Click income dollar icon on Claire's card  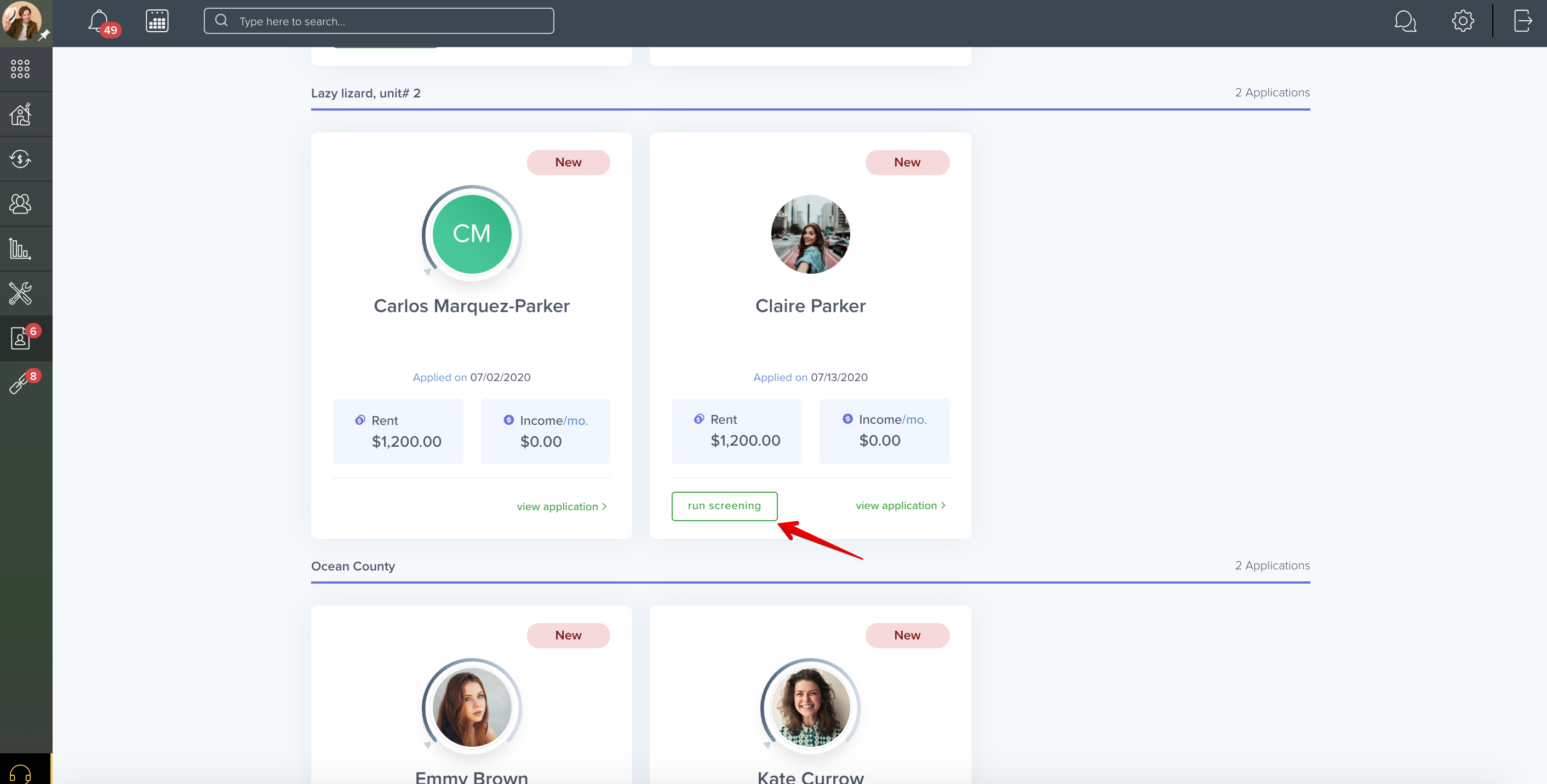pyautogui.click(x=847, y=418)
